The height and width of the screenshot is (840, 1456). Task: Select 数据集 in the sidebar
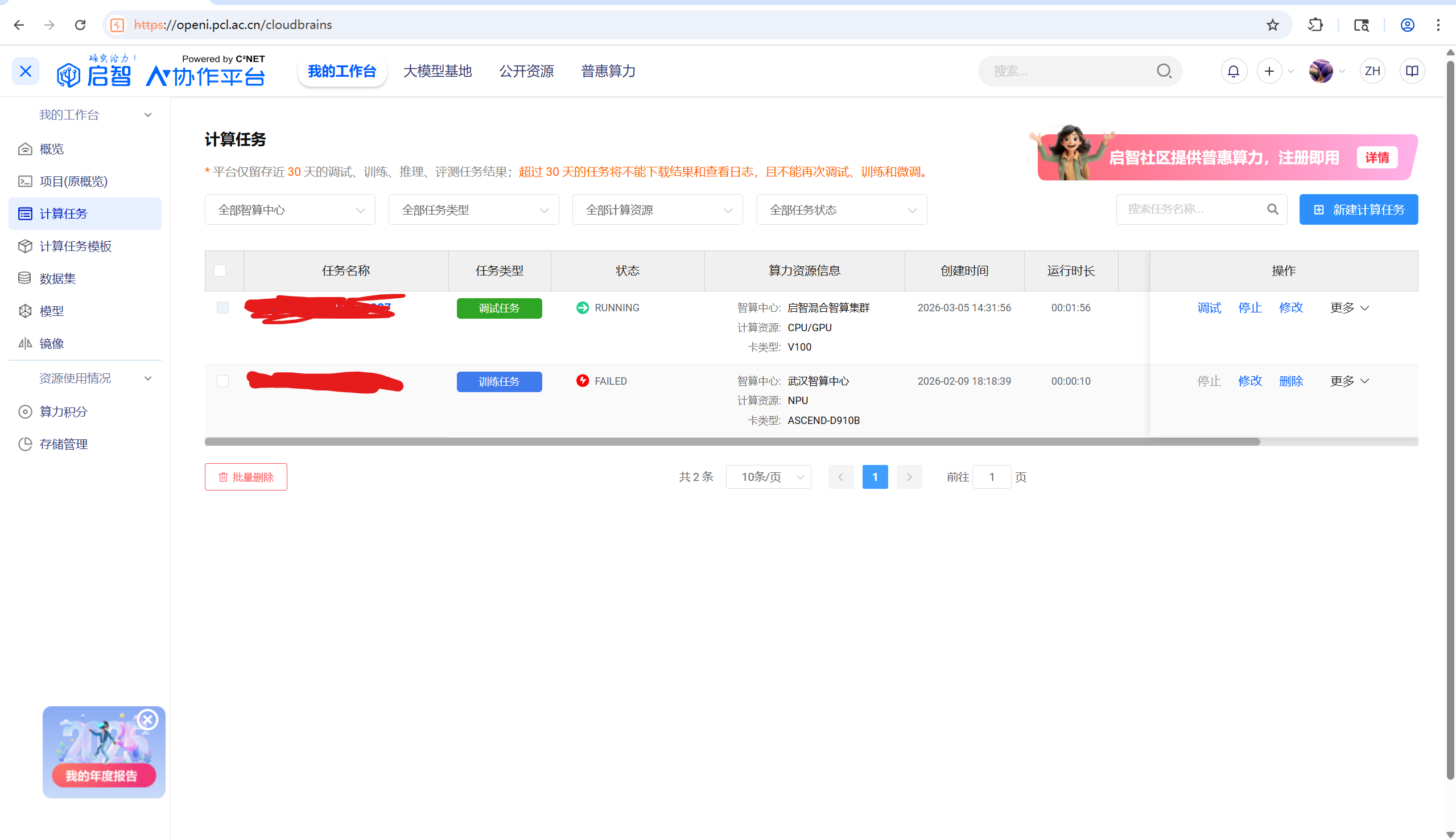coord(57,278)
